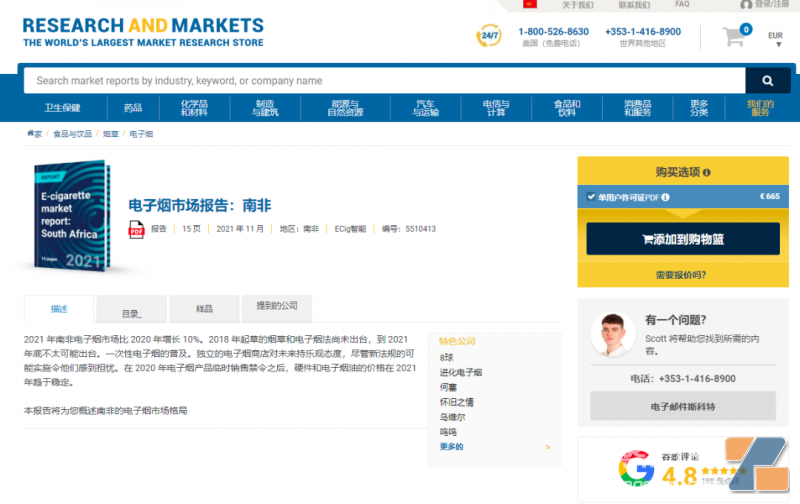The width and height of the screenshot is (800, 504).
Task: Click the home icon in breadcrumb
Action: point(31,134)
